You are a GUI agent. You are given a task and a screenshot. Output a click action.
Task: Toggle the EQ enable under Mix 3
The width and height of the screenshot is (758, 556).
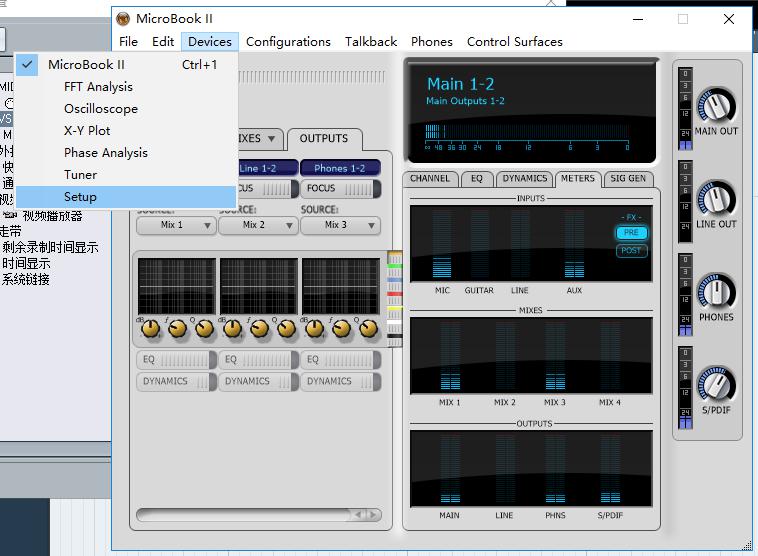341,359
